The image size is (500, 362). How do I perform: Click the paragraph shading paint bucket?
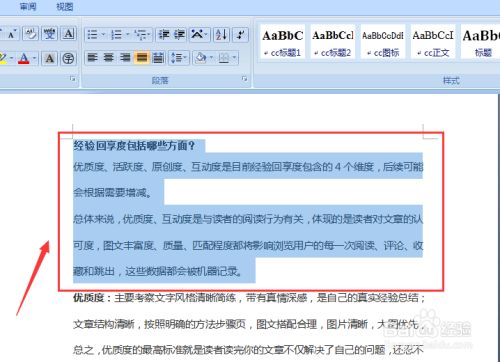(201, 58)
